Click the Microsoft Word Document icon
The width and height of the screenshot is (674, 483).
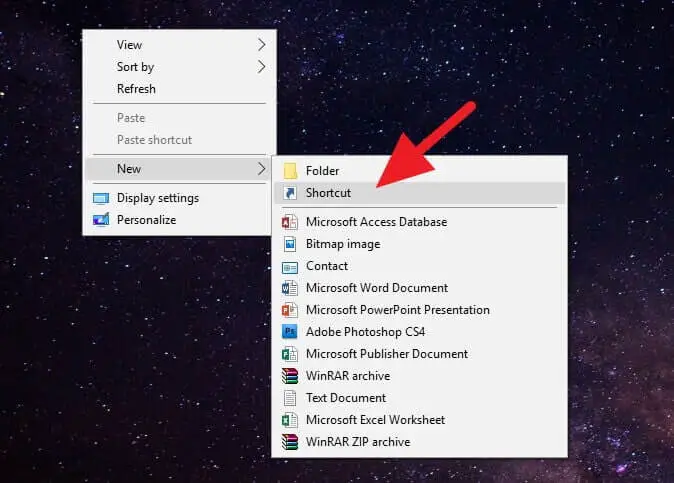290,288
